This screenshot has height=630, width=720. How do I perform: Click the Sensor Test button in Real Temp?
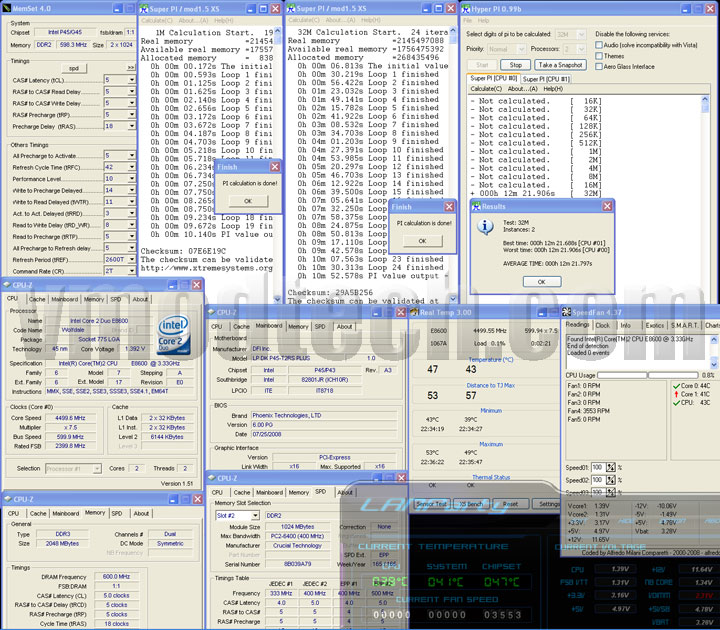(431, 504)
